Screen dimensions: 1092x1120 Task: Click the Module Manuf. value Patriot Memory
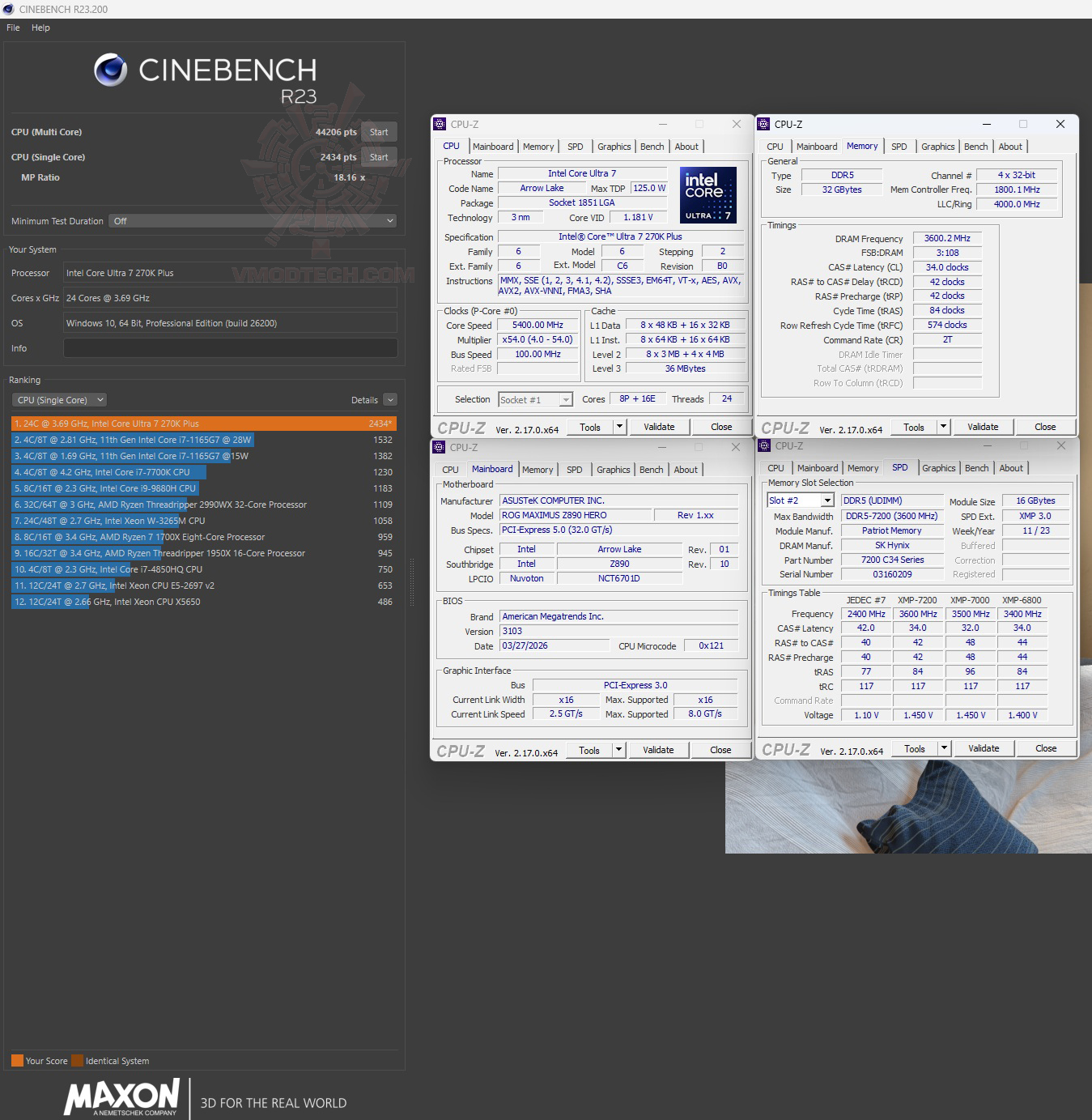tap(892, 530)
